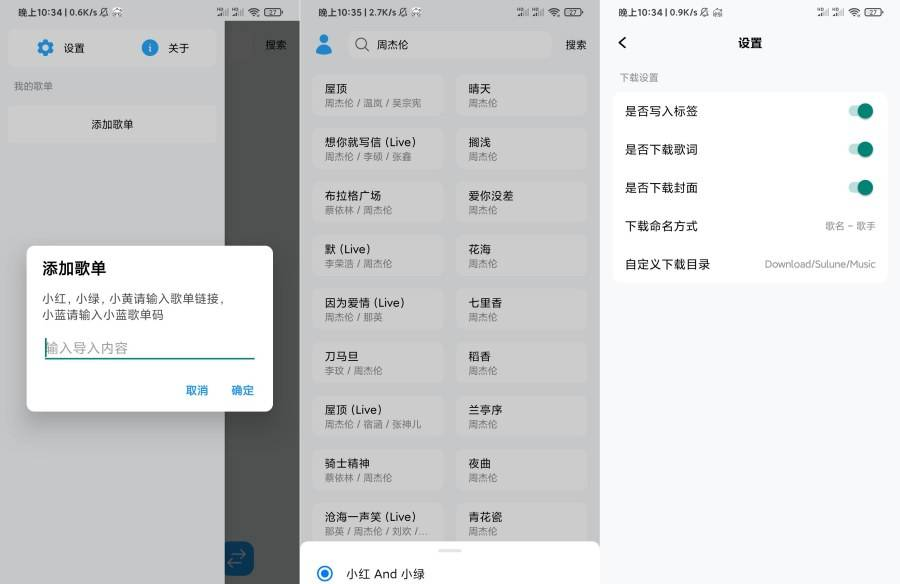Click the dimmed 搜索 button behind the drawer
Image resolution: width=900 pixels, height=584 pixels.
click(276, 45)
